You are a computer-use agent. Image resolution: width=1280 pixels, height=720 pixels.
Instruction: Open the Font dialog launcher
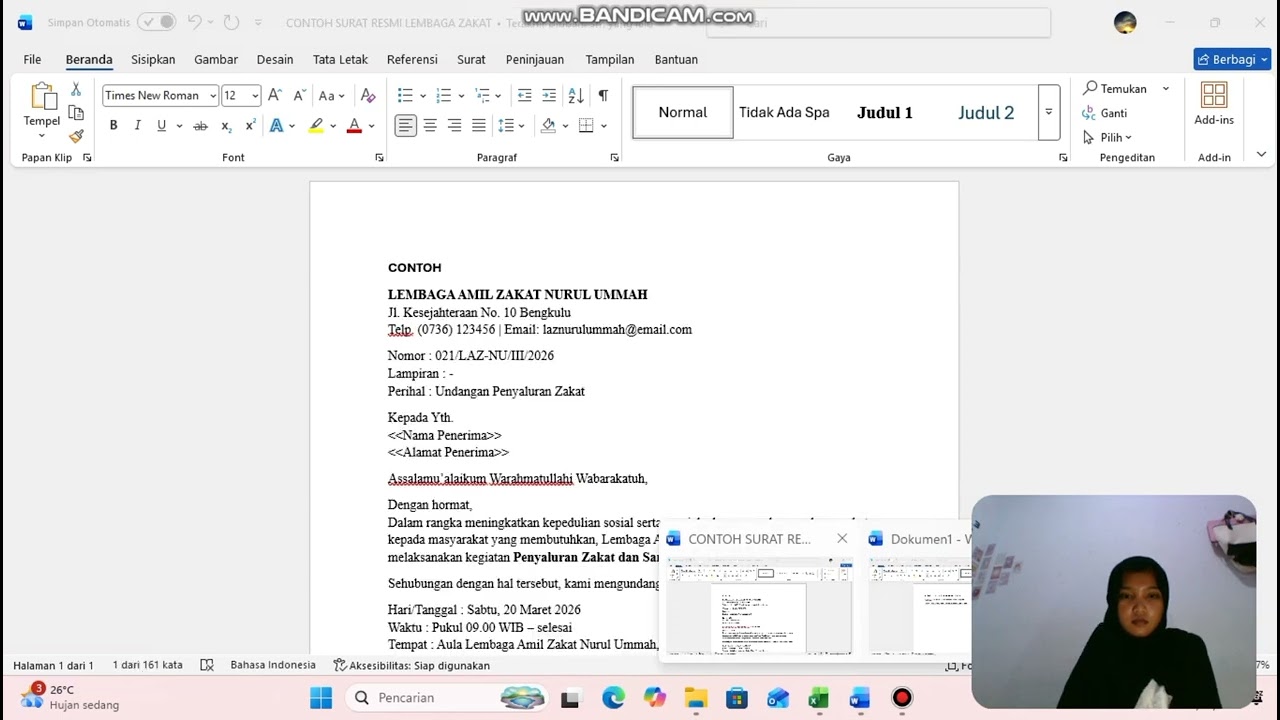pos(379,158)
